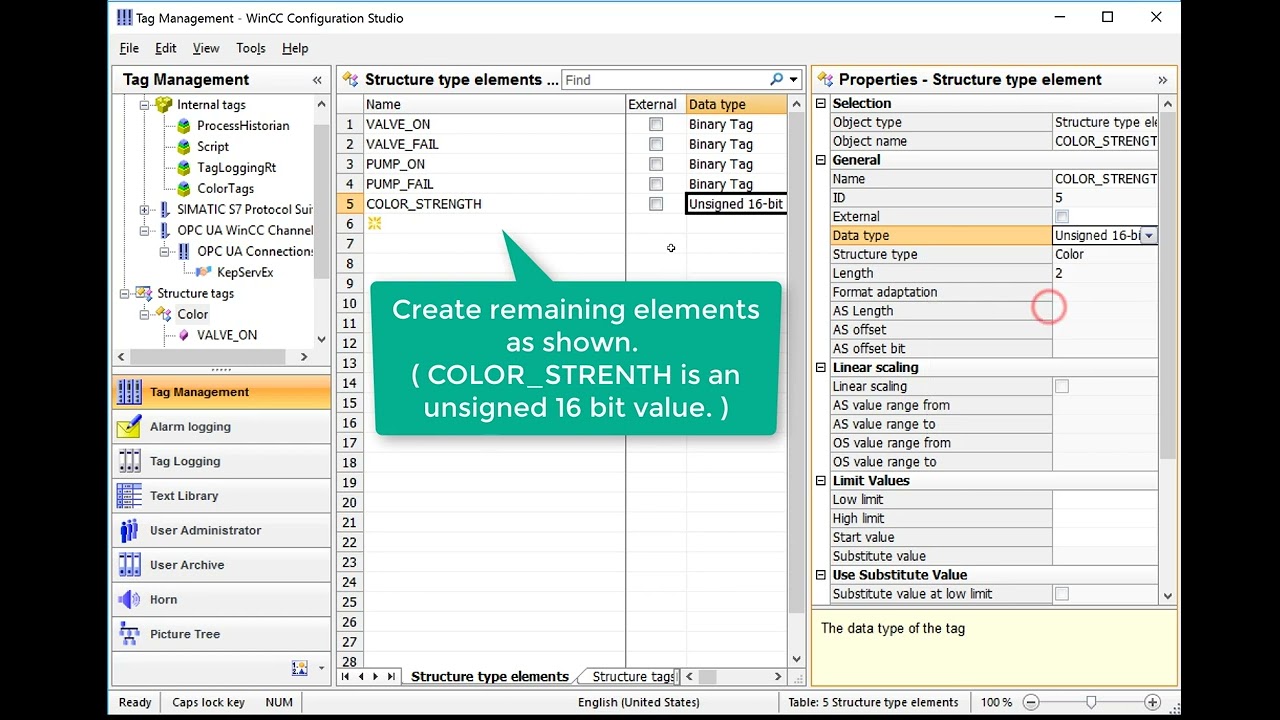Click the Color structure type icon
1280x720 pixels.
[x=164, y=315]
